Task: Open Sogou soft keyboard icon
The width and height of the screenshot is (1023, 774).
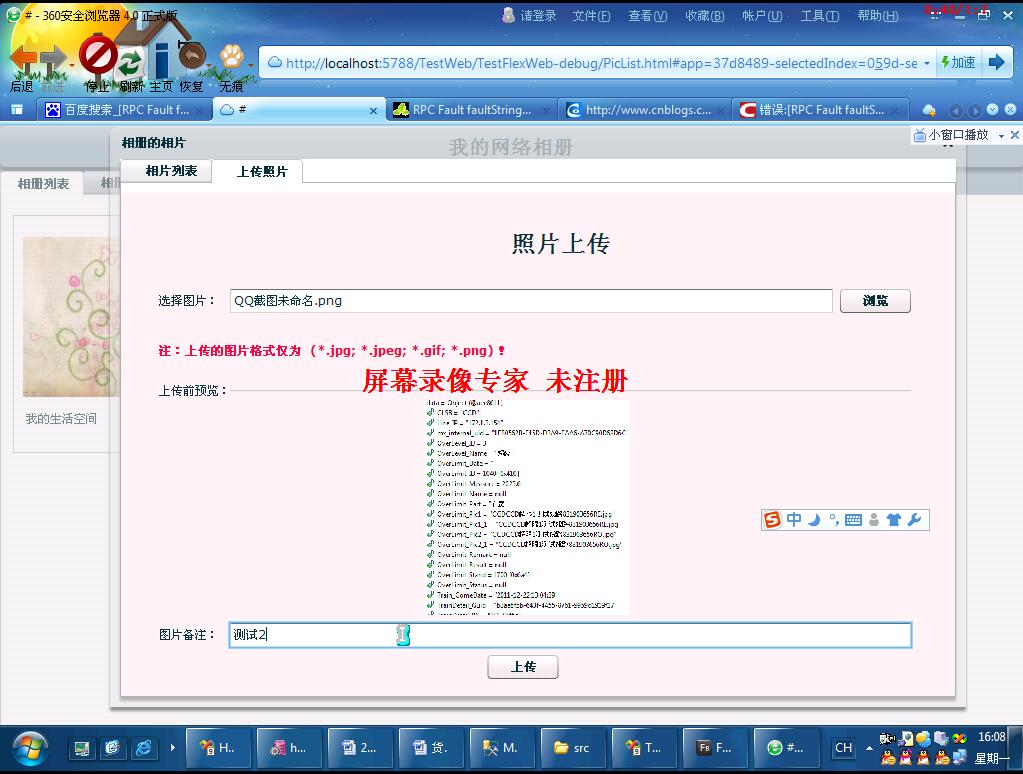Action: (x=853, y=520)
